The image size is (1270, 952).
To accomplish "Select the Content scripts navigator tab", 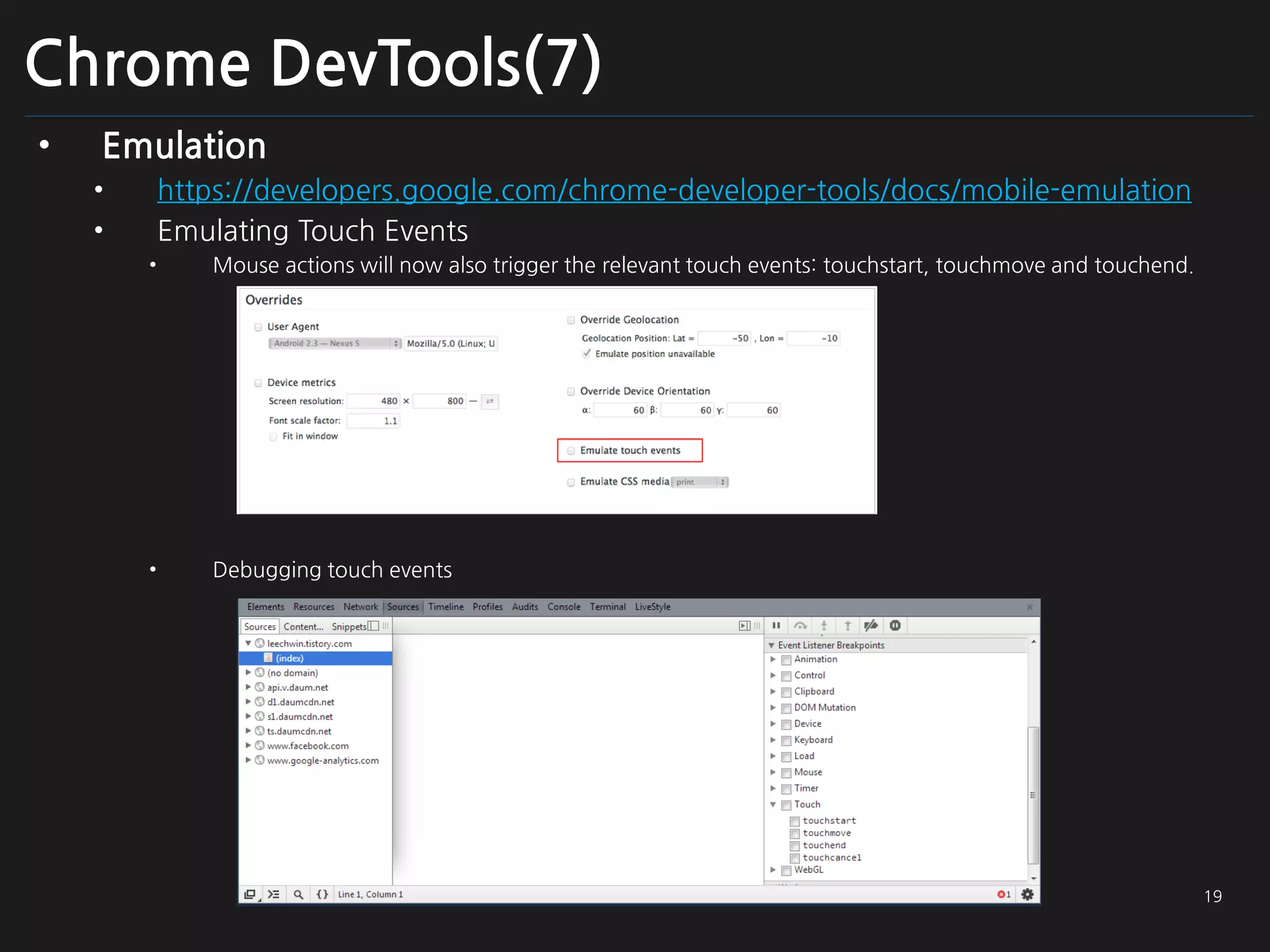I will 303,627.
